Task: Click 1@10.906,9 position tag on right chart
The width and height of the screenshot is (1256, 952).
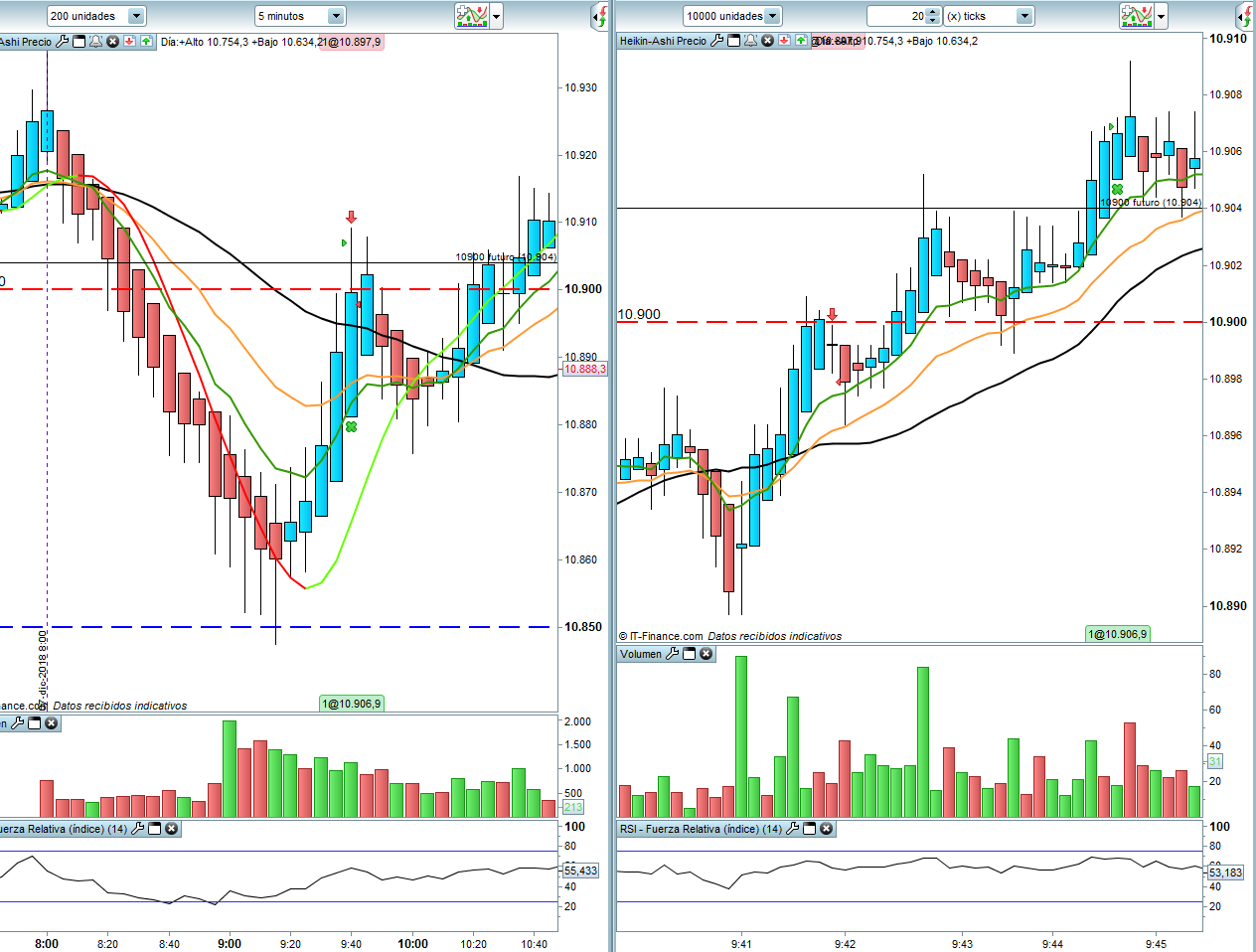Action: (x=1117, y=634)
